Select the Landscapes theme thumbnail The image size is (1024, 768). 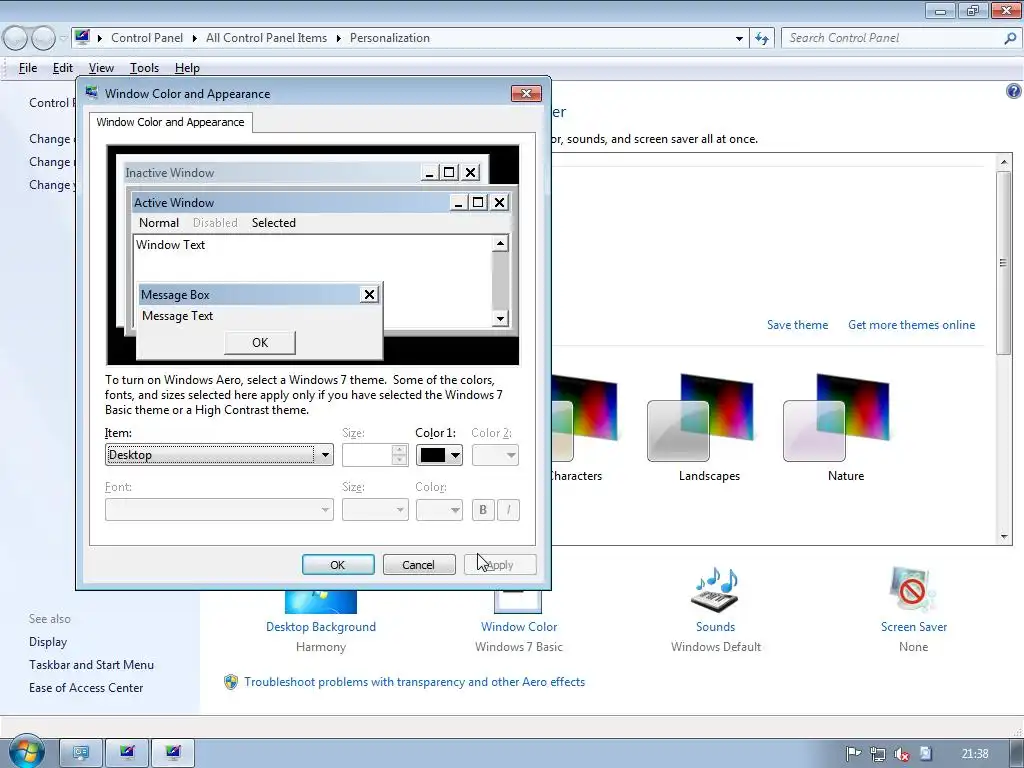700,418
